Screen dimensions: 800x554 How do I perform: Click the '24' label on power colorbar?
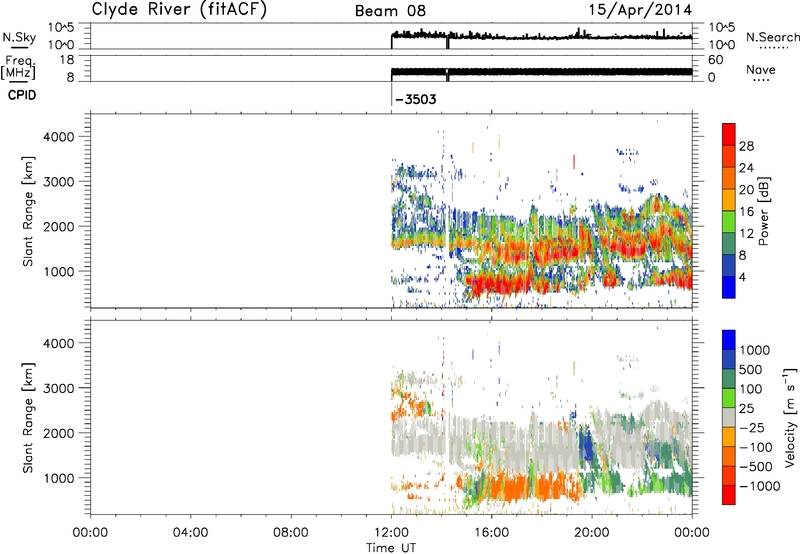pyautogui.click(x=746, y=168)
